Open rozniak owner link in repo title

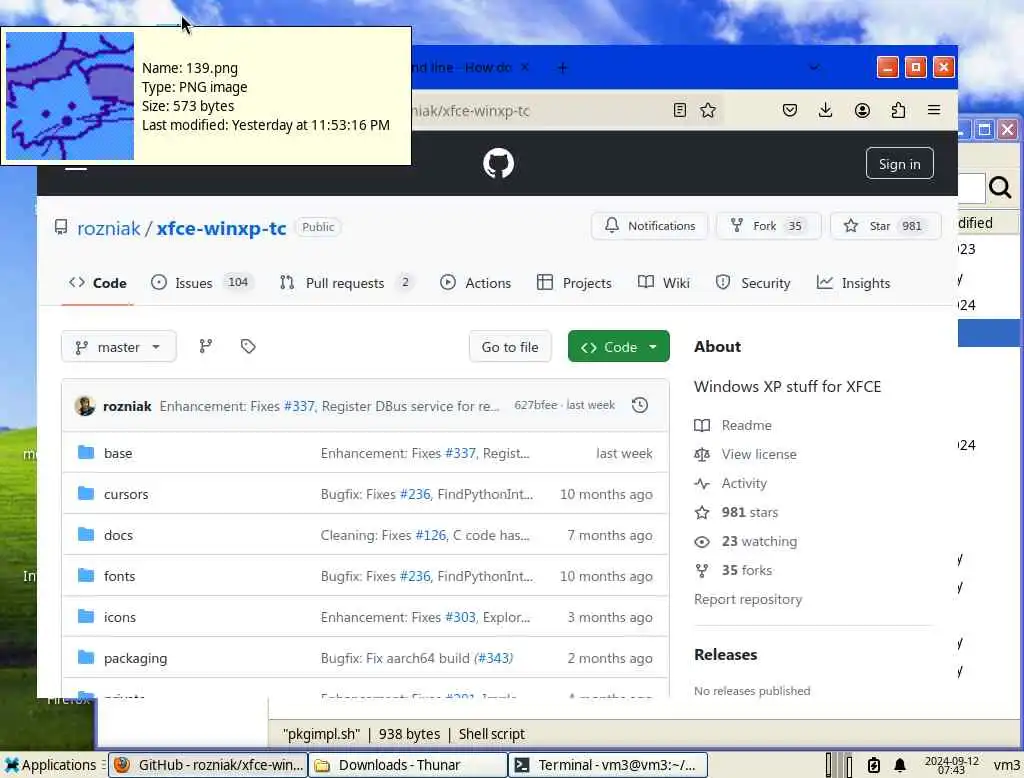pos(108,228)
